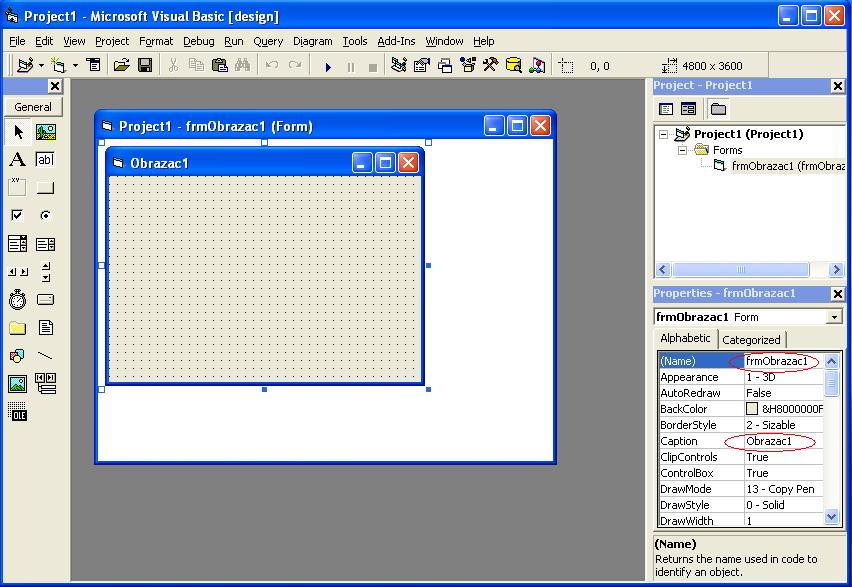Select the Timer tool
852x587 pixels.
coord(17,299)
